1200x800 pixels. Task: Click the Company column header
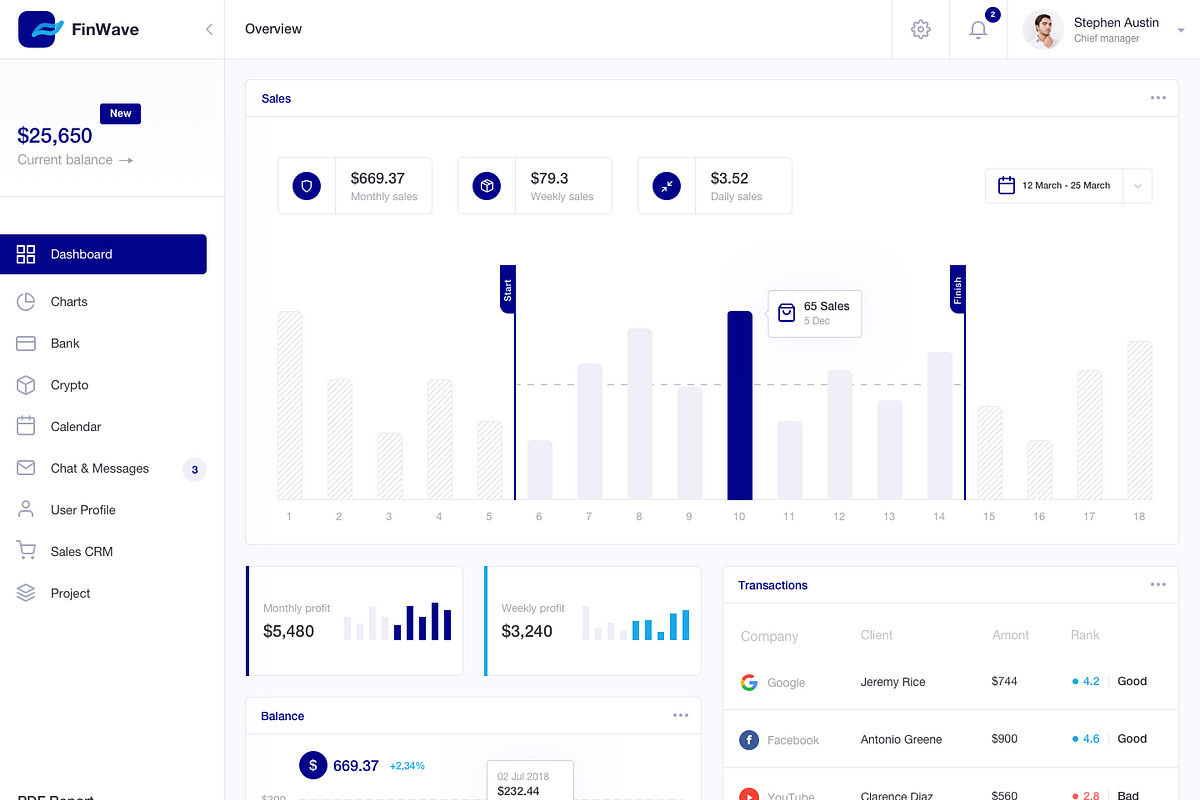[769, 636]
